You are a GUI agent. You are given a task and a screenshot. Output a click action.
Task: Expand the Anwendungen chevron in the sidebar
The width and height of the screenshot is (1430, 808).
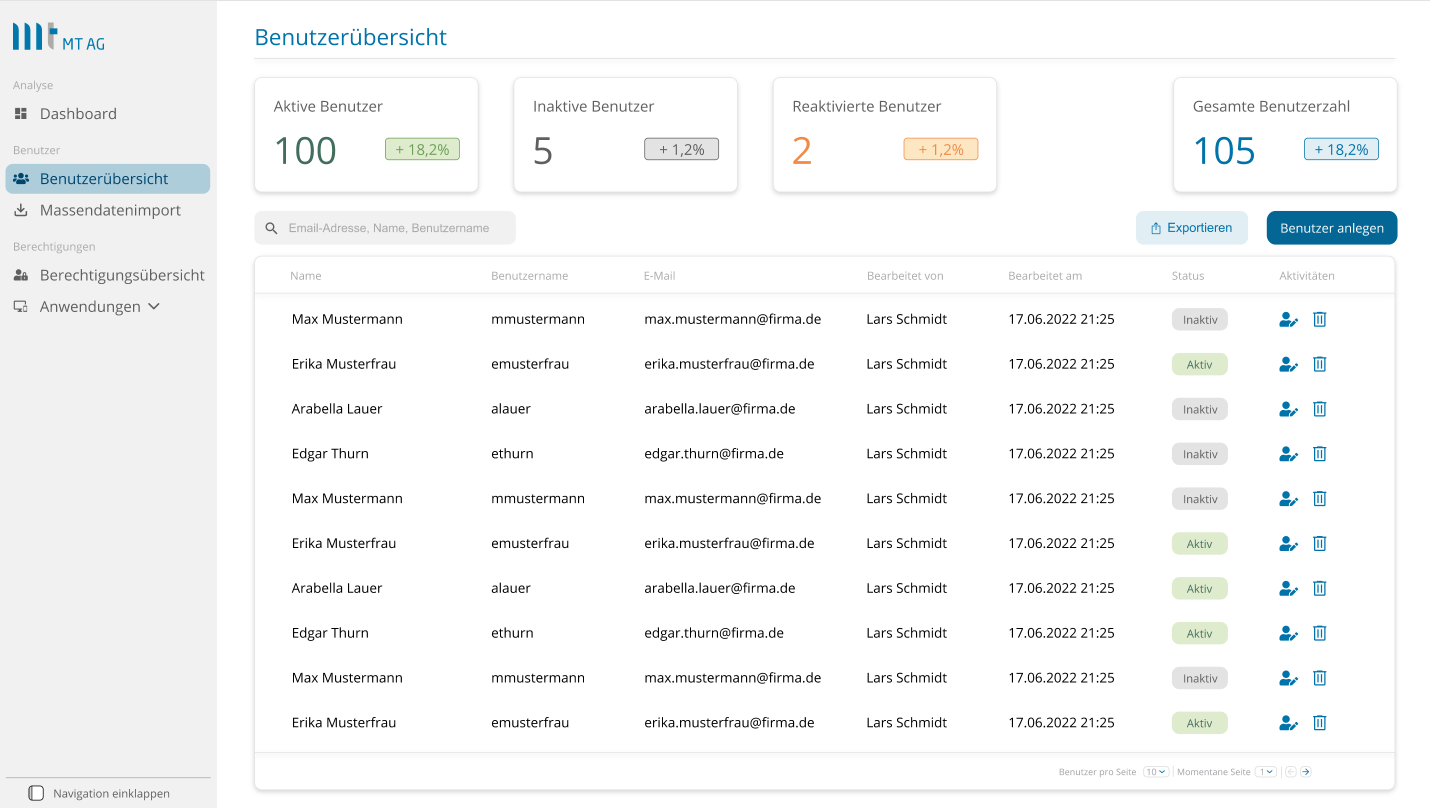click(154, 307)
